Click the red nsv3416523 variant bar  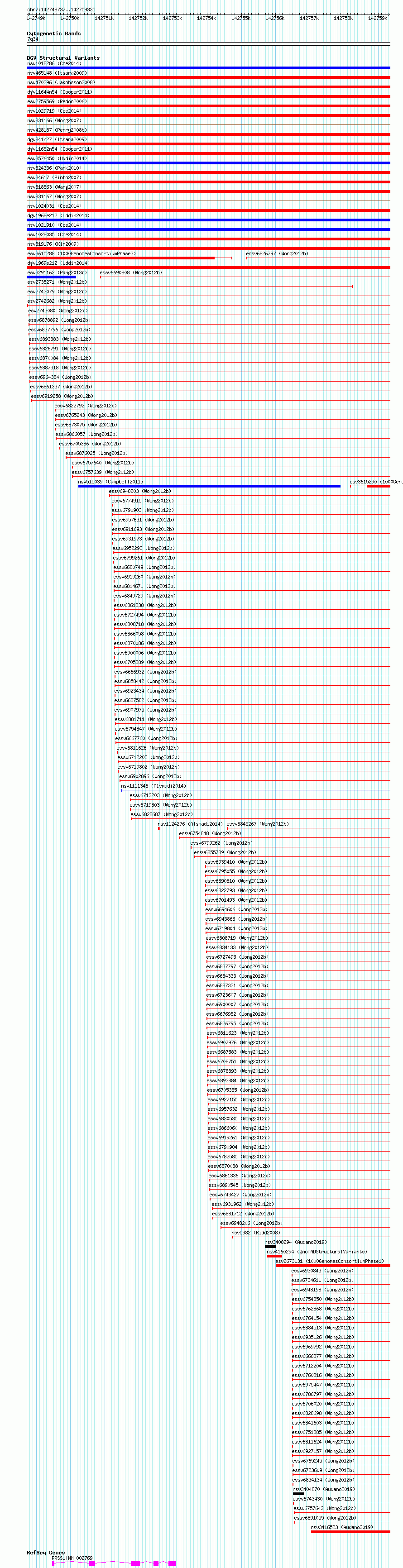coord(350,1532)
